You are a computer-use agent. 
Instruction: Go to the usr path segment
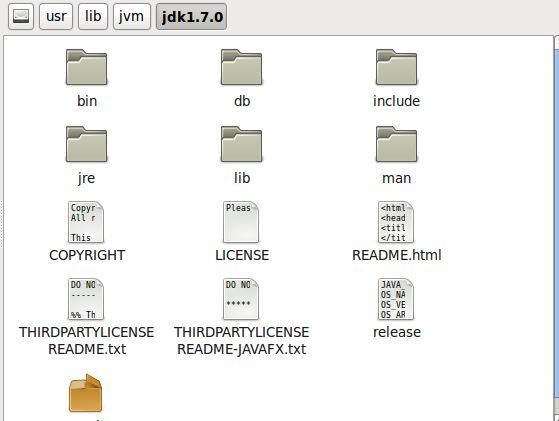[x=56, y=16]
